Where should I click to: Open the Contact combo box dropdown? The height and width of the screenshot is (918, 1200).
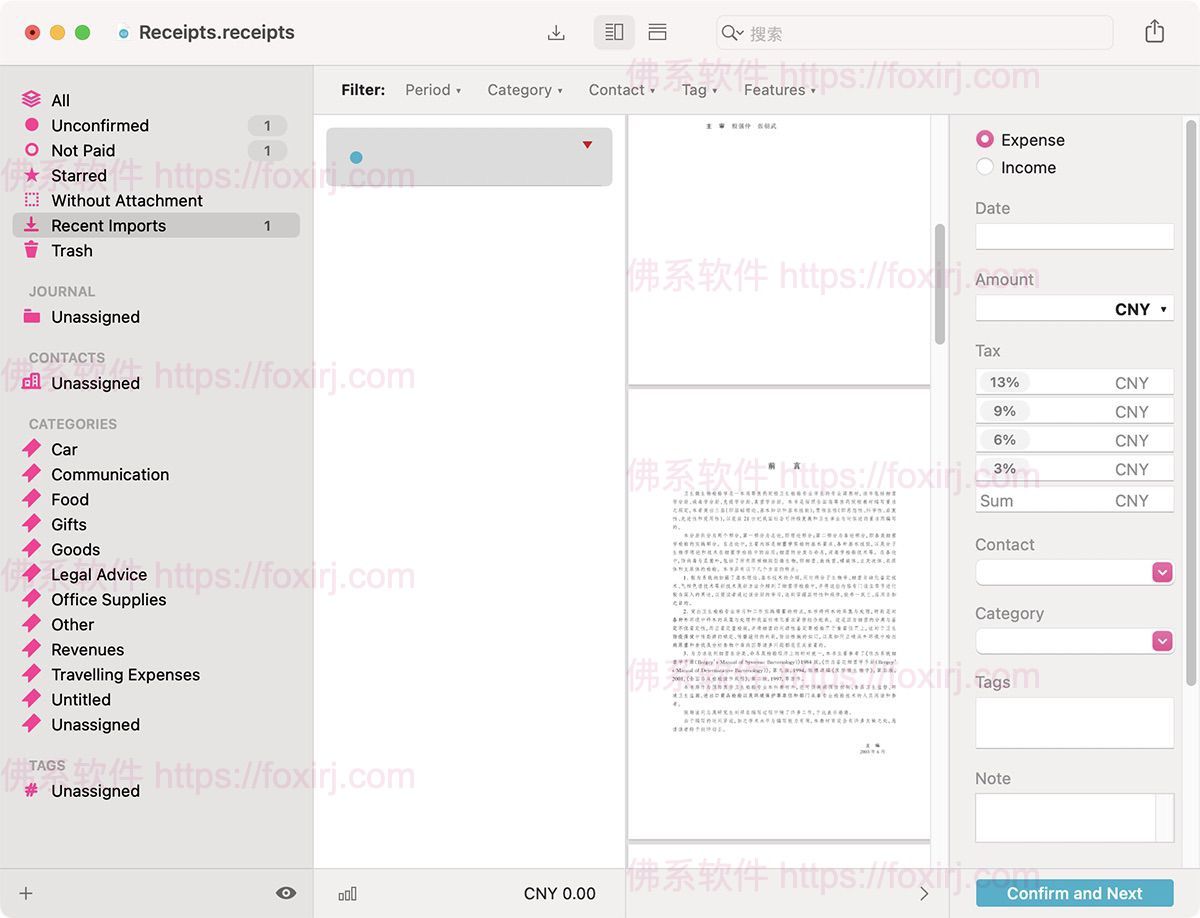coord(1162,572)
